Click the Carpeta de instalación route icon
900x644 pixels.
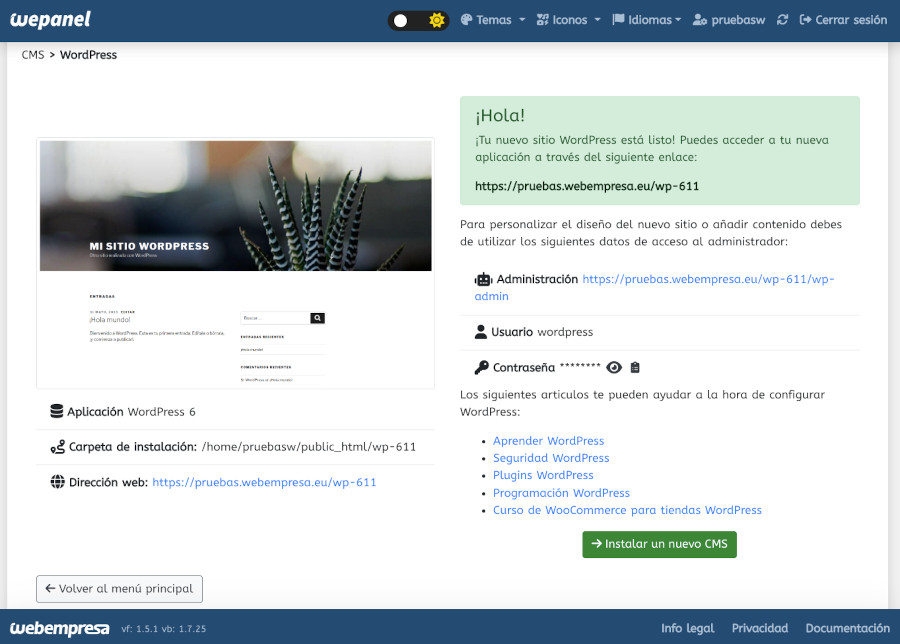[57, 447]
